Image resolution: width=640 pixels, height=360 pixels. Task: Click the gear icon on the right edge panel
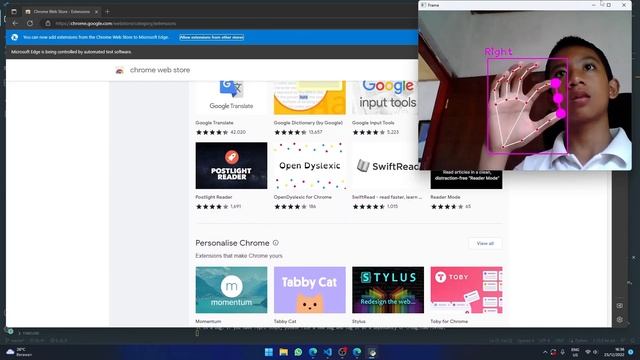point(620,320)
